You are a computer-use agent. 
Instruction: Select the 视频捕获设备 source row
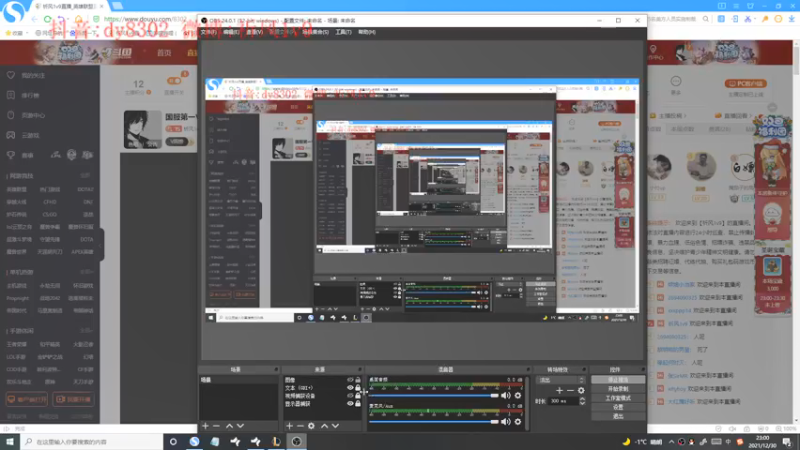(322, 395)
